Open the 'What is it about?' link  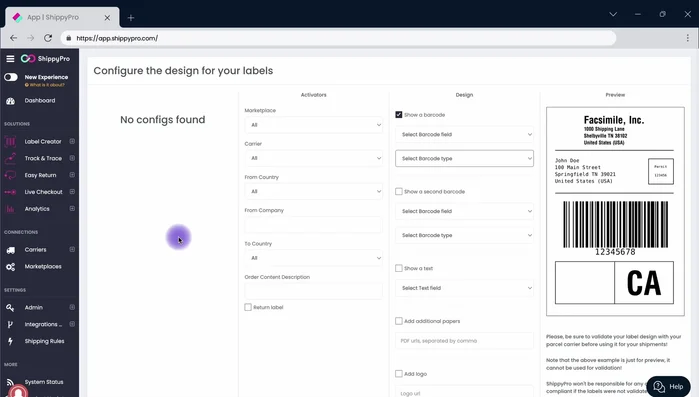point(45,85)
